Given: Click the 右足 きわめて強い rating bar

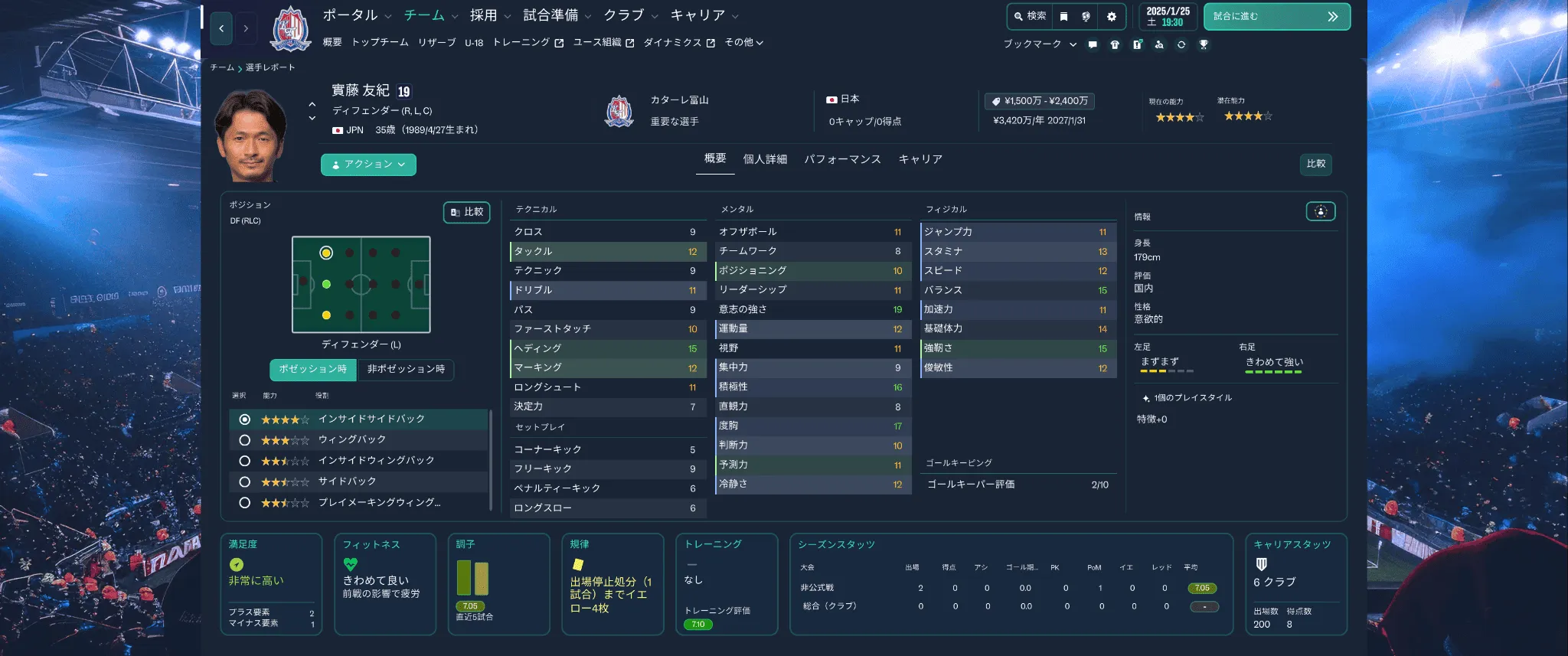Looking at the screenshot, I should [1273, 372].
